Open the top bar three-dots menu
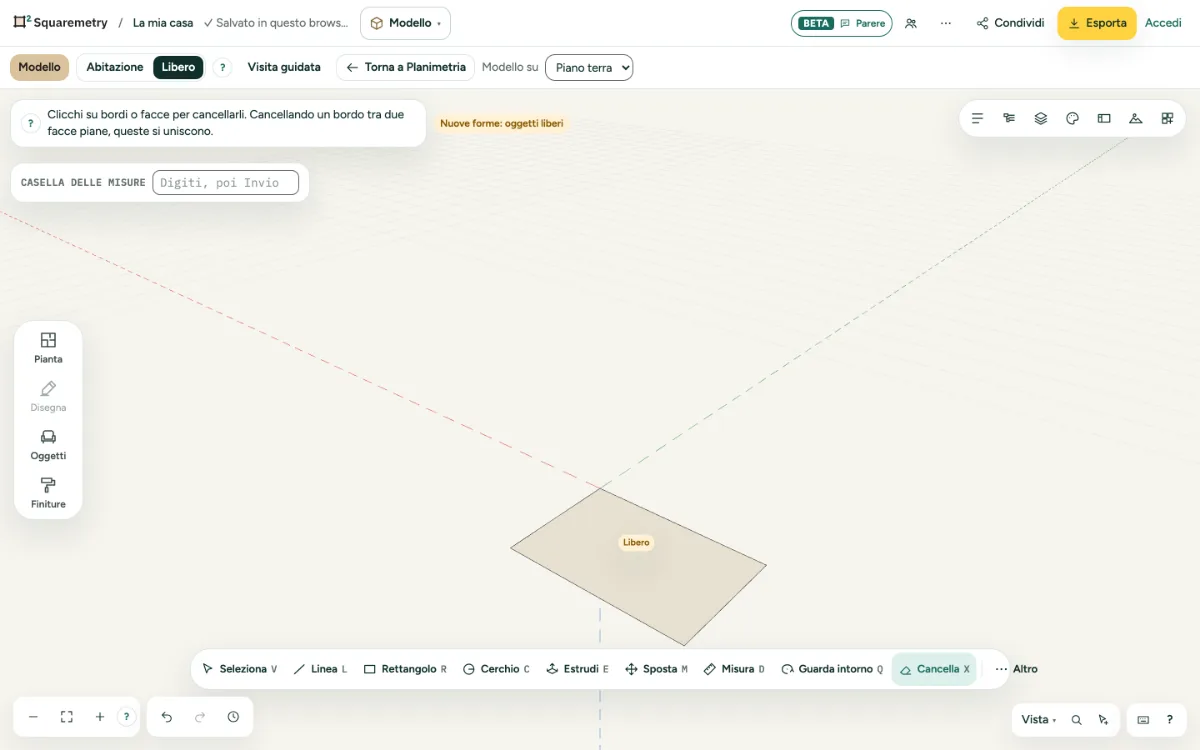 pyautogui.click(x=946, y=23)
